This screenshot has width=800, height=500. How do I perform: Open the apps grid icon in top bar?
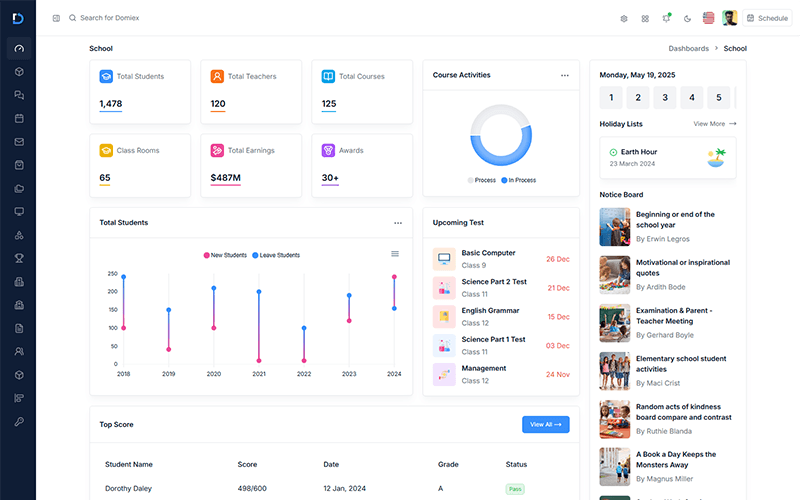coord(645,18)
